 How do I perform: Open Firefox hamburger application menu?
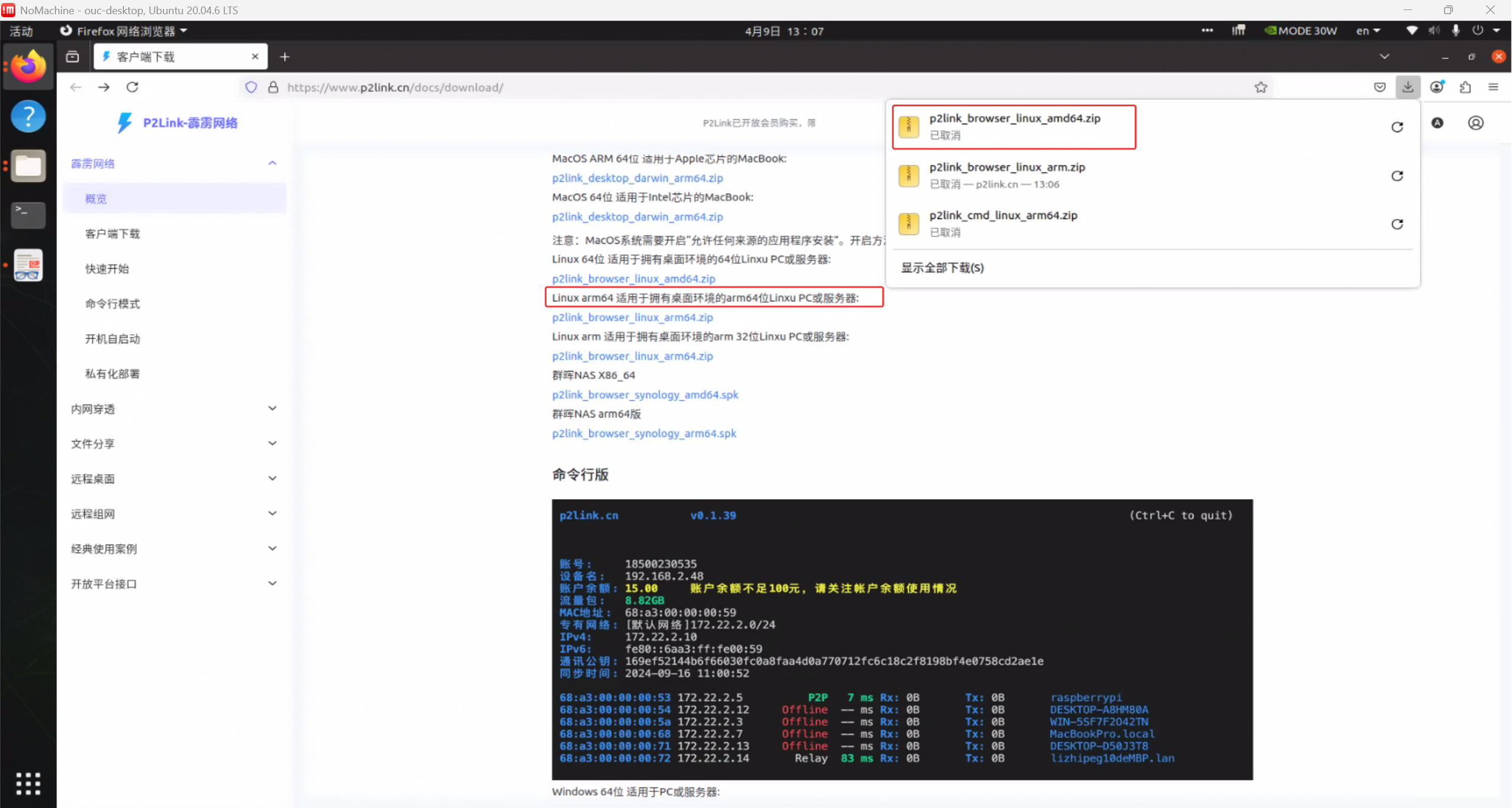pos(1493,87)
